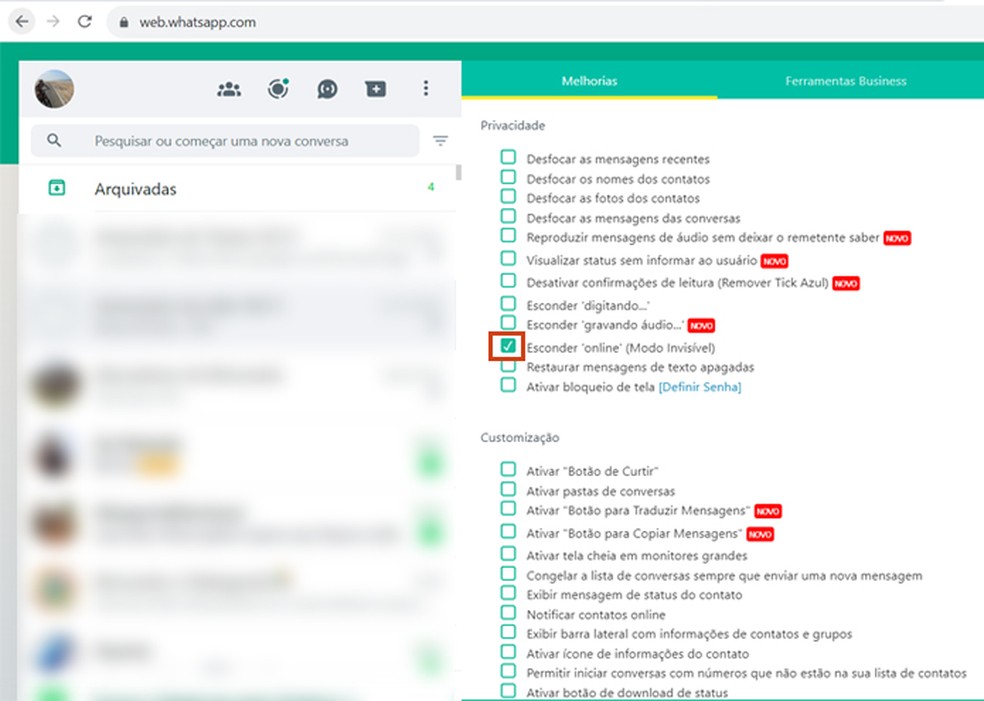Check Ativar 'Botão de Curtir'
This screenshot has width=984, height=701.
(x=508, y=468)
